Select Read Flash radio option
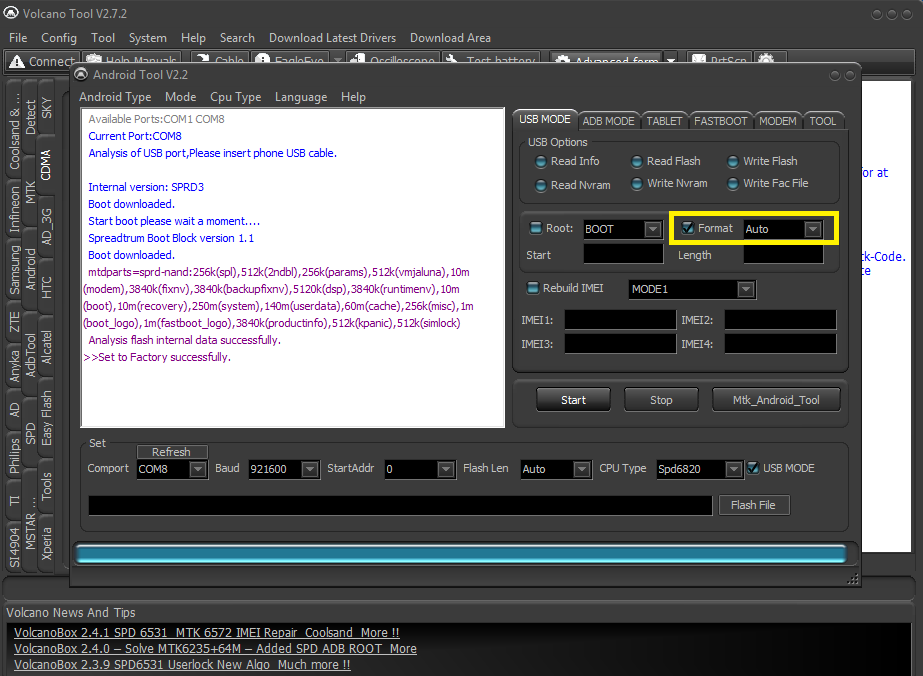The width and height of the screenshot is (923, 676). [636, 161]
